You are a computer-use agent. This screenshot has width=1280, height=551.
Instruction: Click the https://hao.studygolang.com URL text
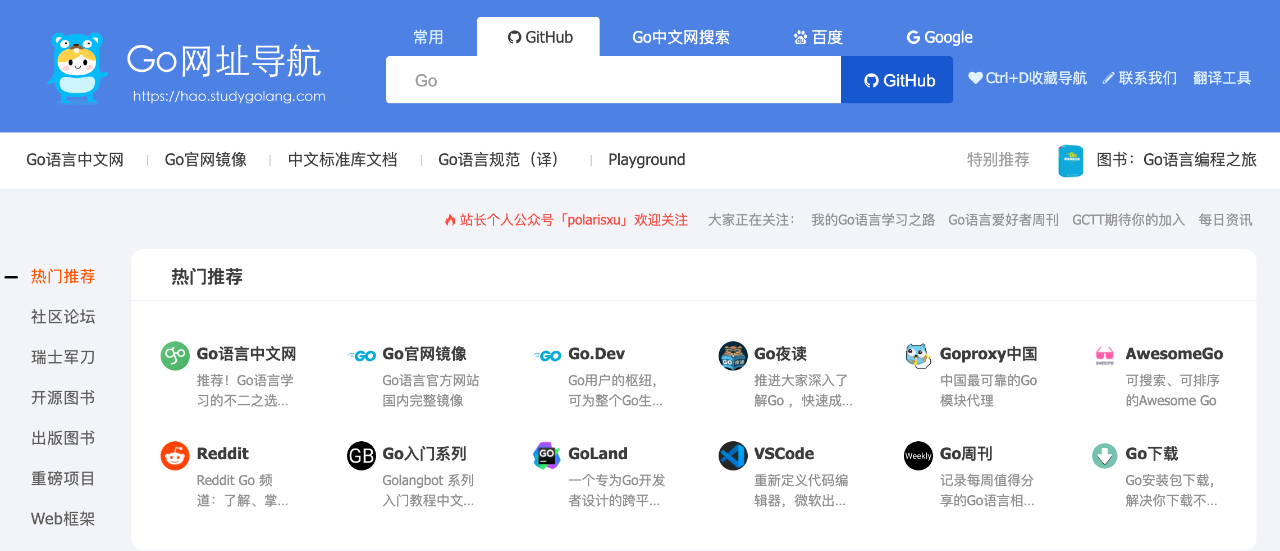click(x=229, y=96)
